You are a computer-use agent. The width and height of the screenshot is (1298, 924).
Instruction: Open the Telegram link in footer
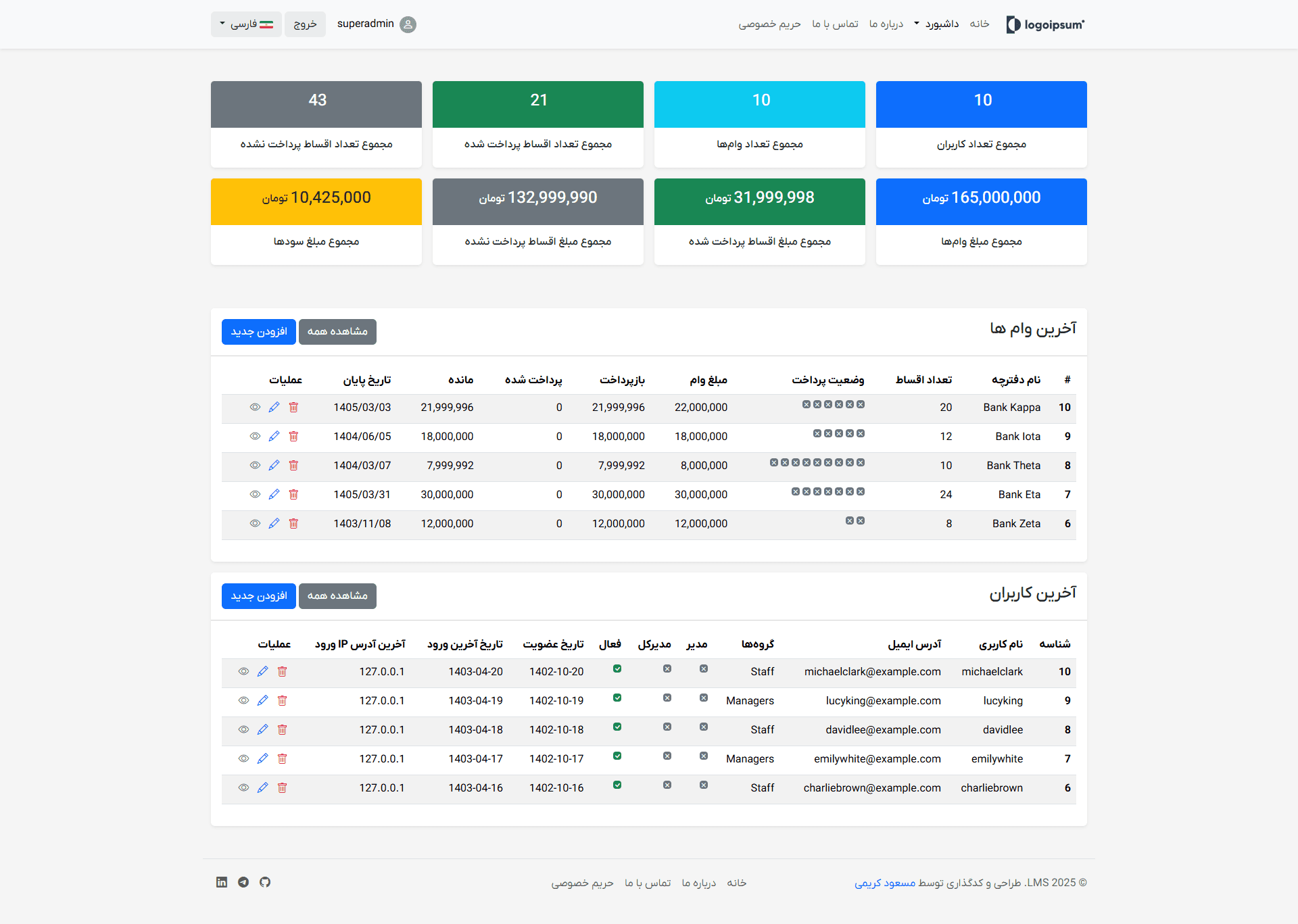pyautogui.click(x=243, y=882)
